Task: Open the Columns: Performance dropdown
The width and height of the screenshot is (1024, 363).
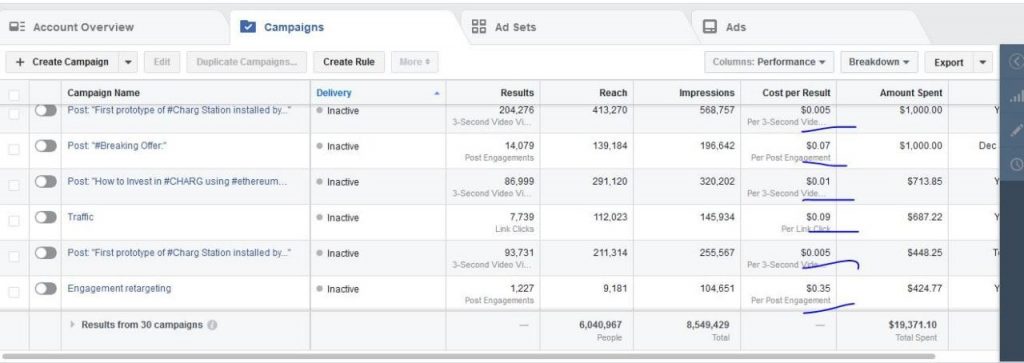Action: pos(769,62)
